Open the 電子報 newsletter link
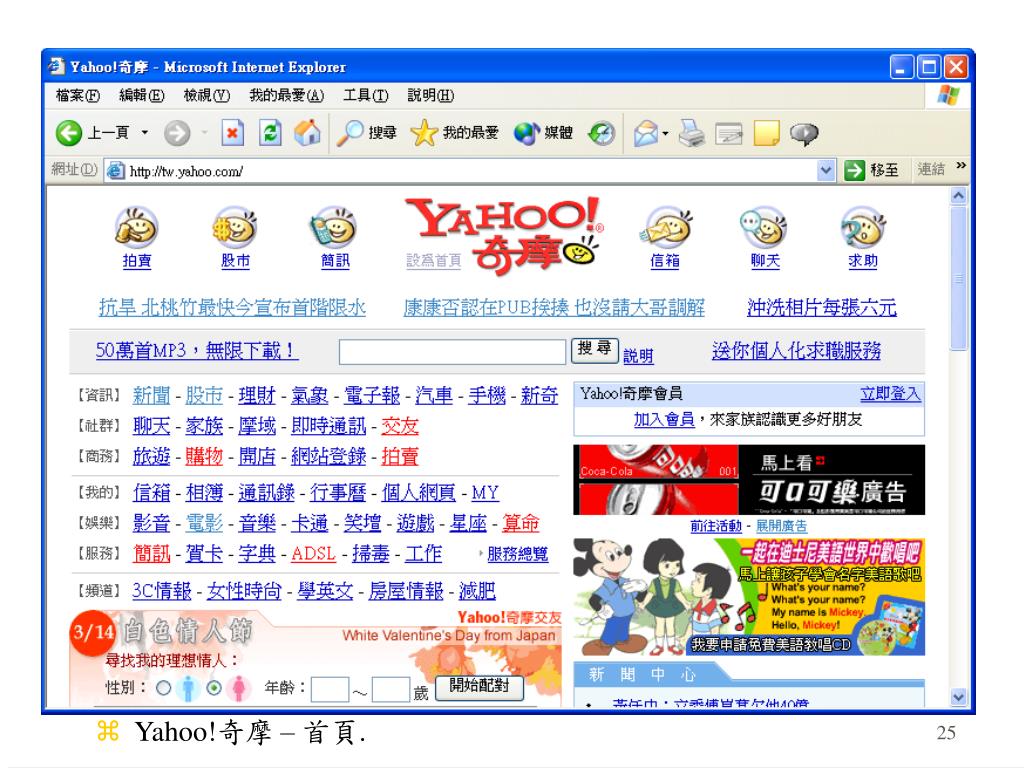1024x768 pixels. [372, 395]
